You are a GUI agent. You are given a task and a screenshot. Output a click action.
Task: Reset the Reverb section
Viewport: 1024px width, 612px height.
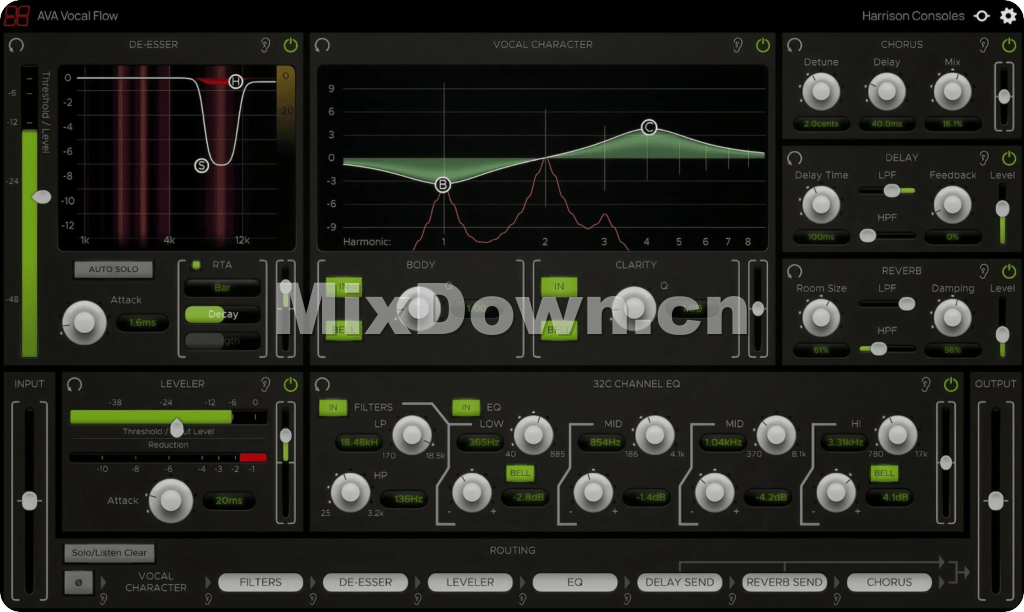(794, 270)
